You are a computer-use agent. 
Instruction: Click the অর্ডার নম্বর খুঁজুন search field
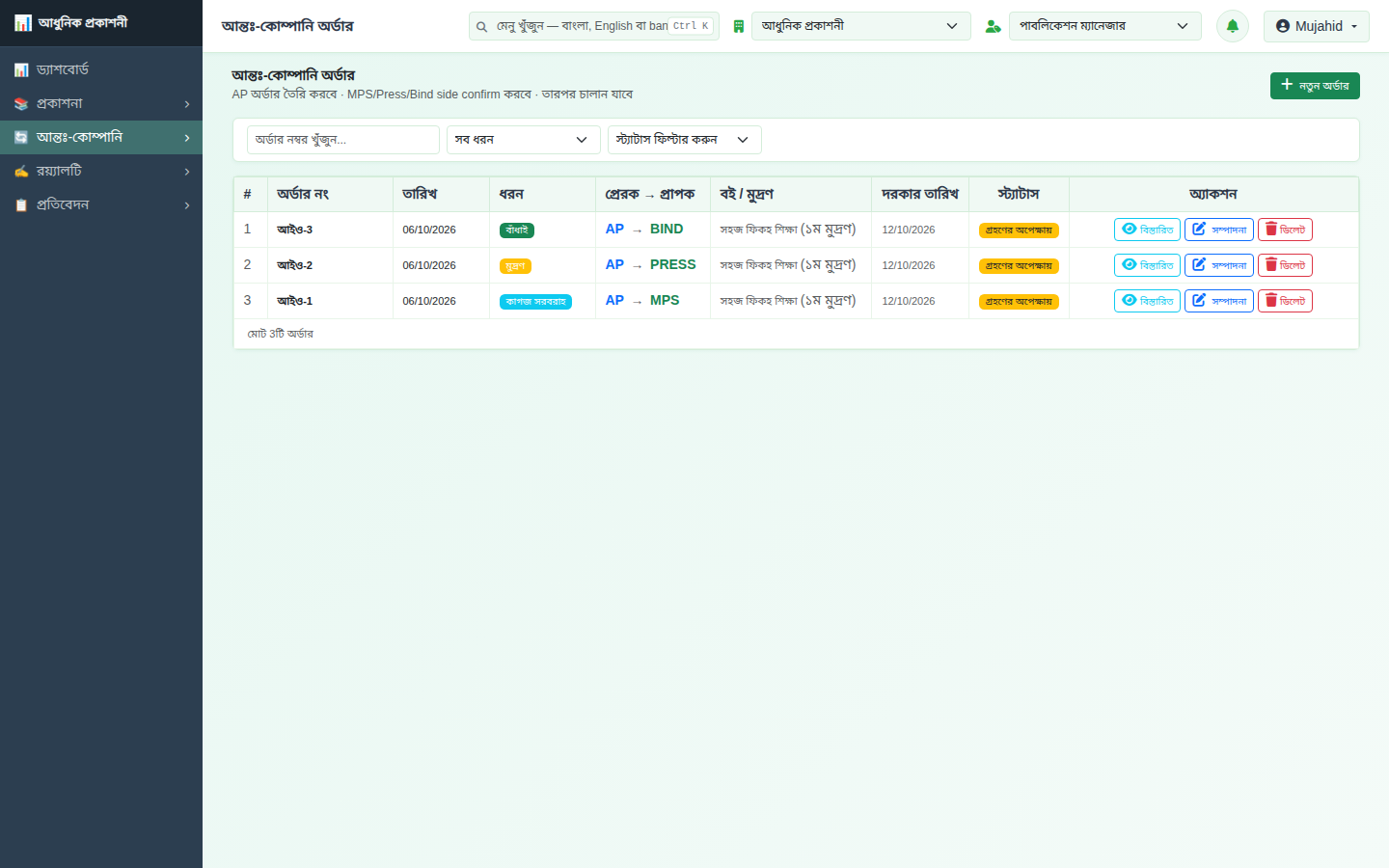[342, 140]
